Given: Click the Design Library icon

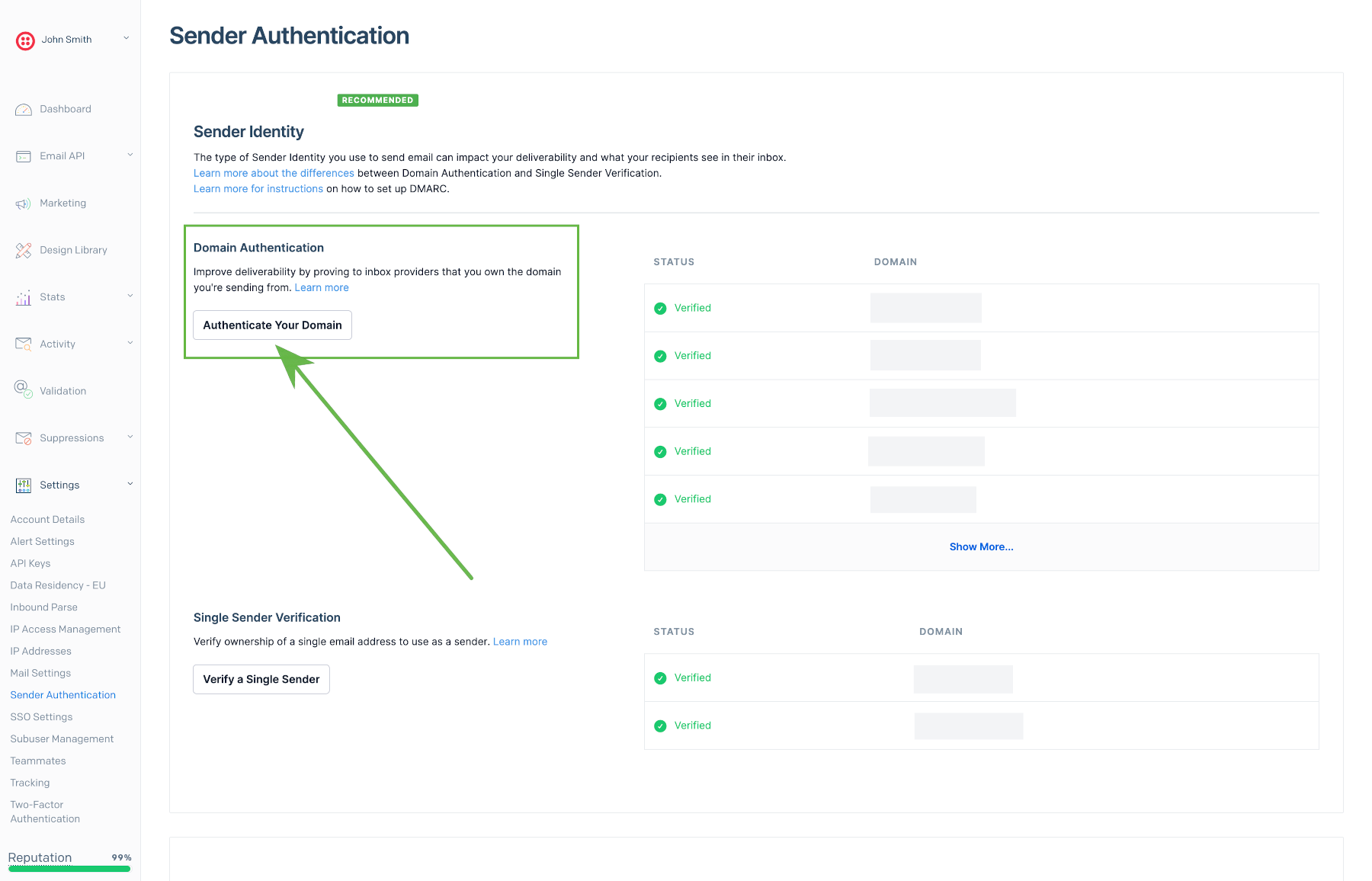Looking at the screenshot, I should coord(24,250).
